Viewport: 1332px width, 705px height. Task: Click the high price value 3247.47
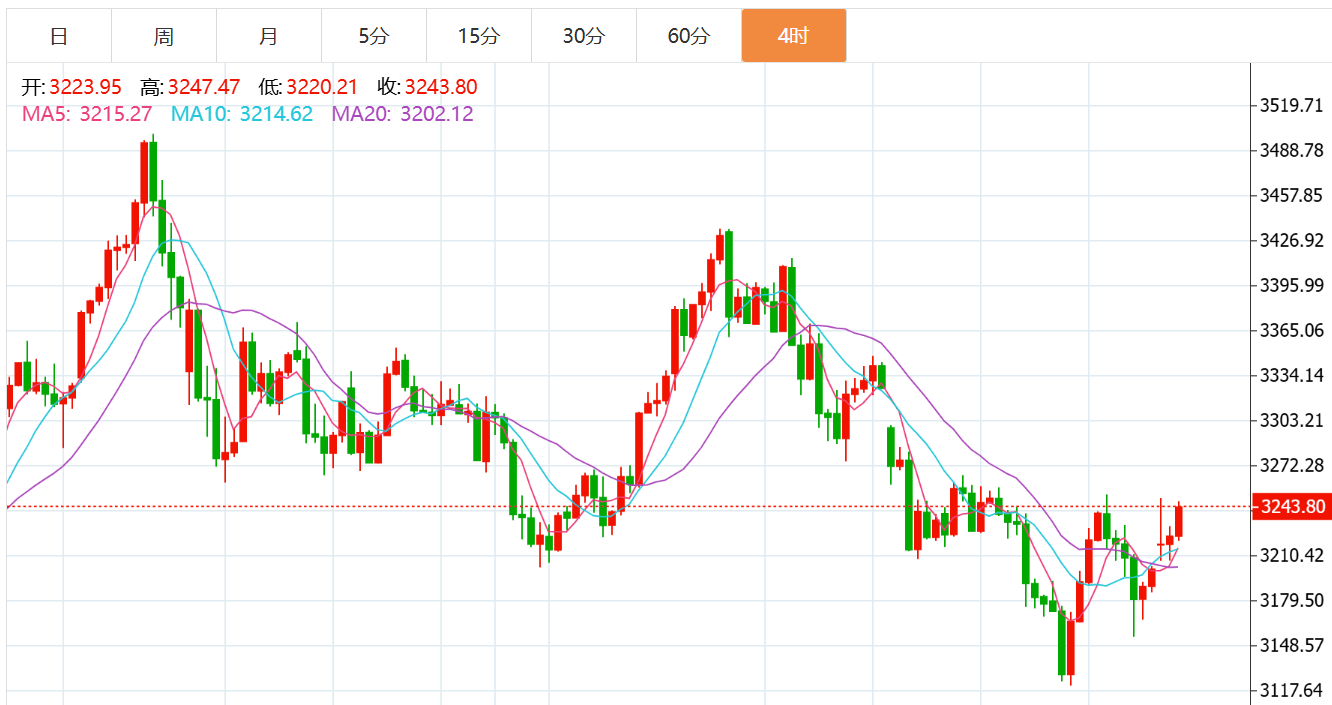[204, 87]
